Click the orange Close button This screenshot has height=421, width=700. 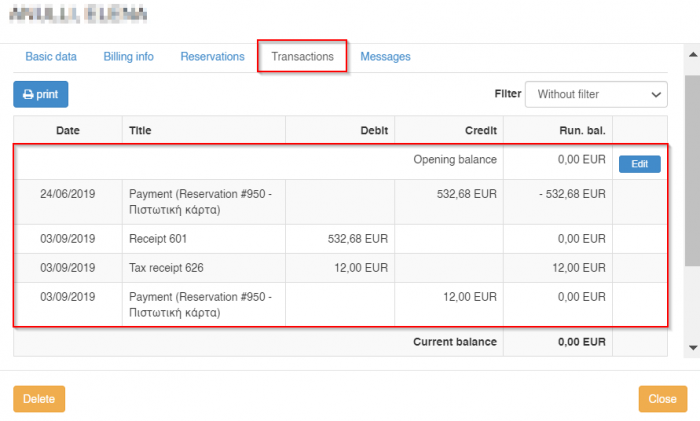[x=662, y=399]
